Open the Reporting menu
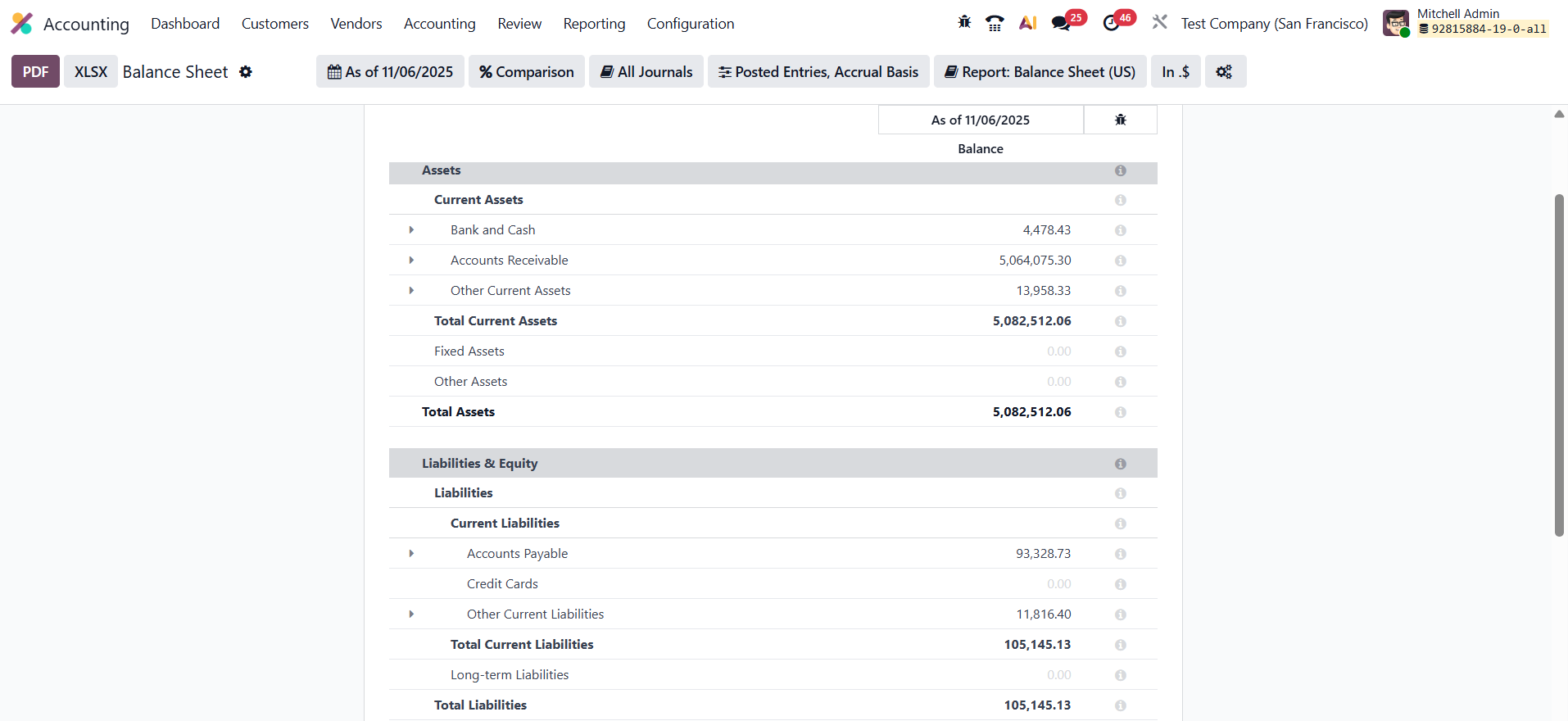 594,24
